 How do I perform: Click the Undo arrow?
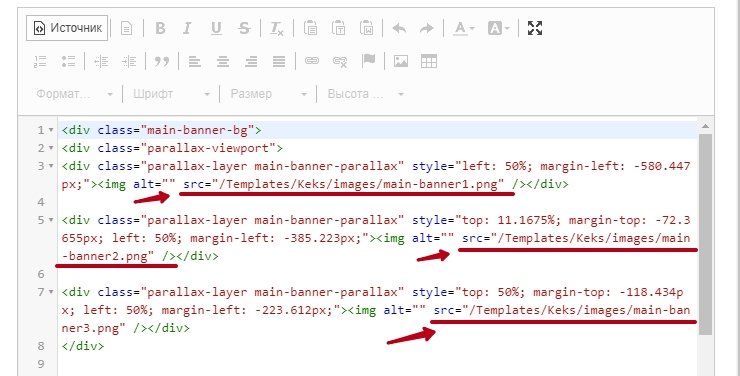click(x=399, y=28)
